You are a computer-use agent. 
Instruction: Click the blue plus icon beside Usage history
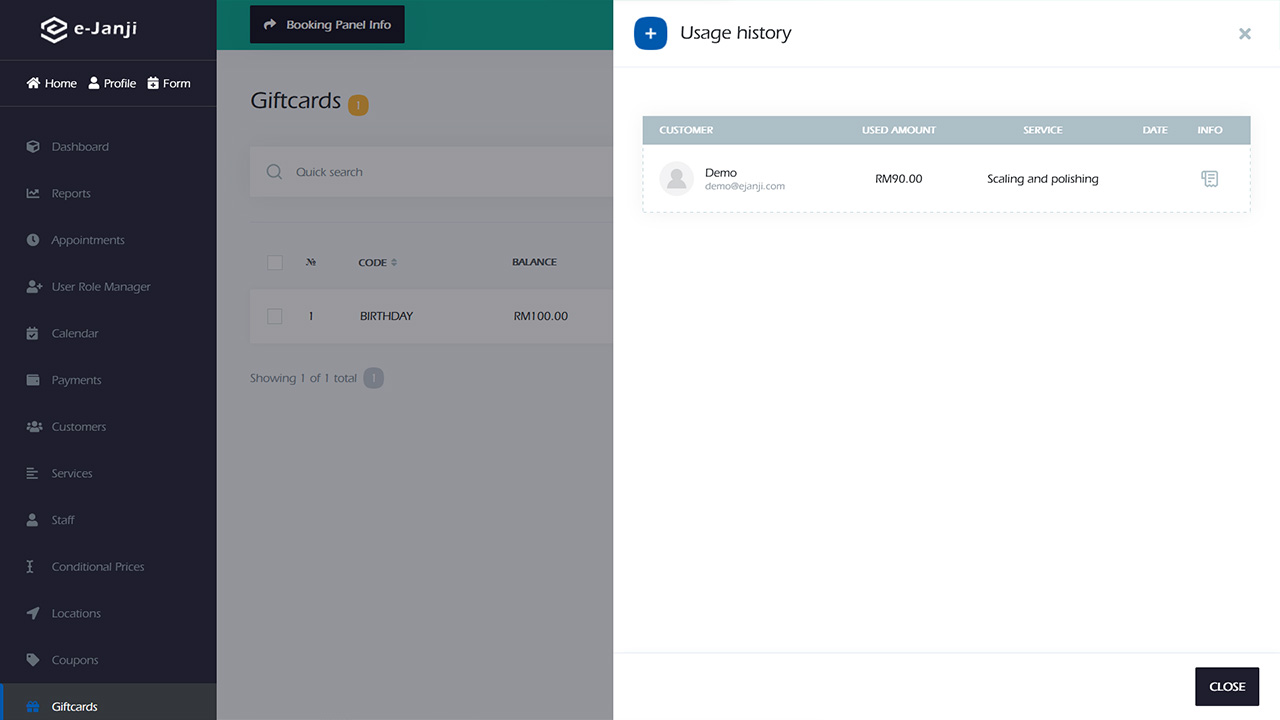(650, 33)
